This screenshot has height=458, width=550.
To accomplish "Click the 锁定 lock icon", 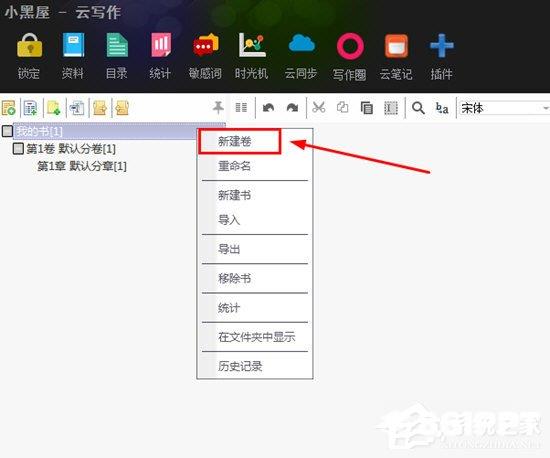I will (29, 45).
